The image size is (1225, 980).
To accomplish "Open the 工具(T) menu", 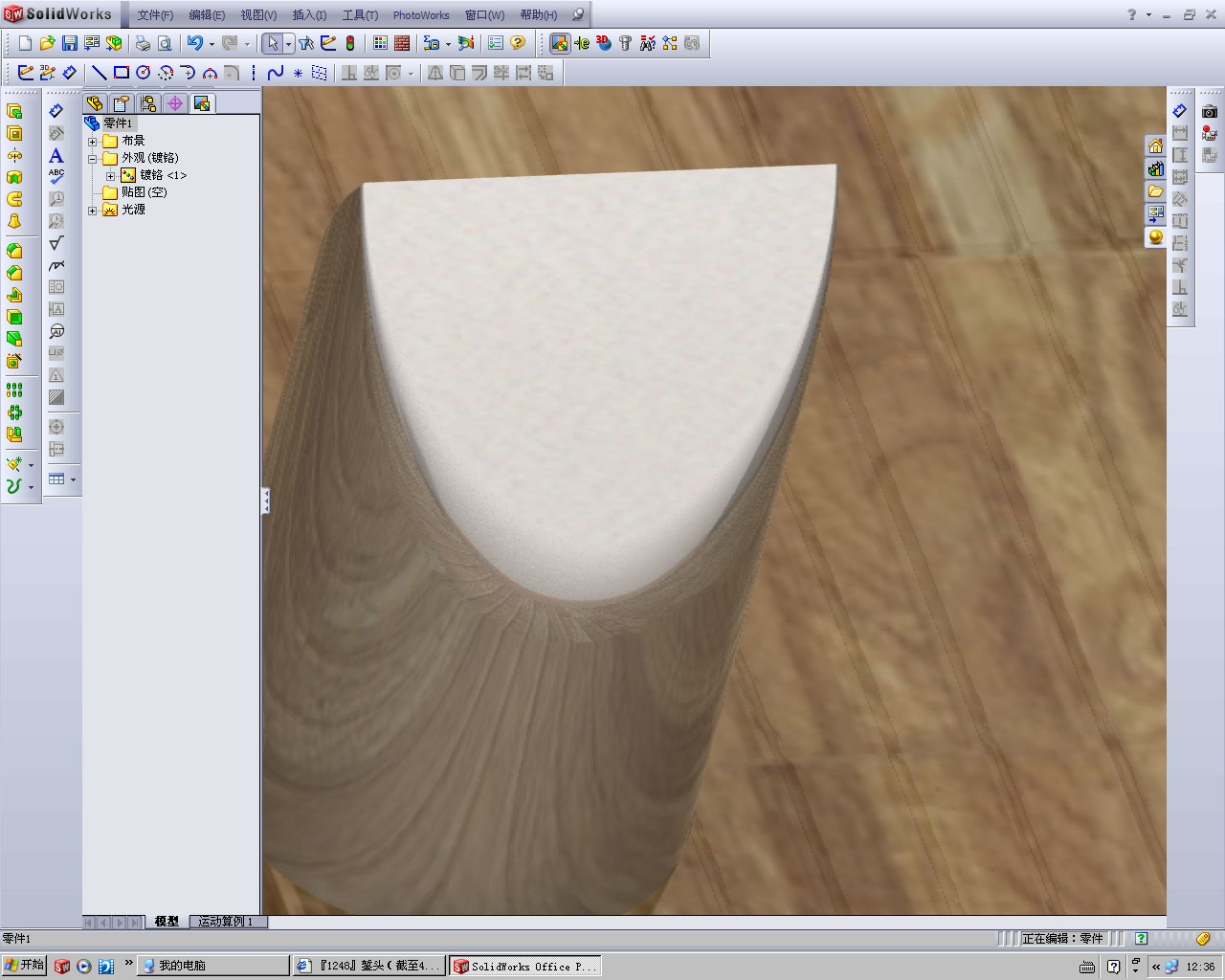I will [360, 15].
